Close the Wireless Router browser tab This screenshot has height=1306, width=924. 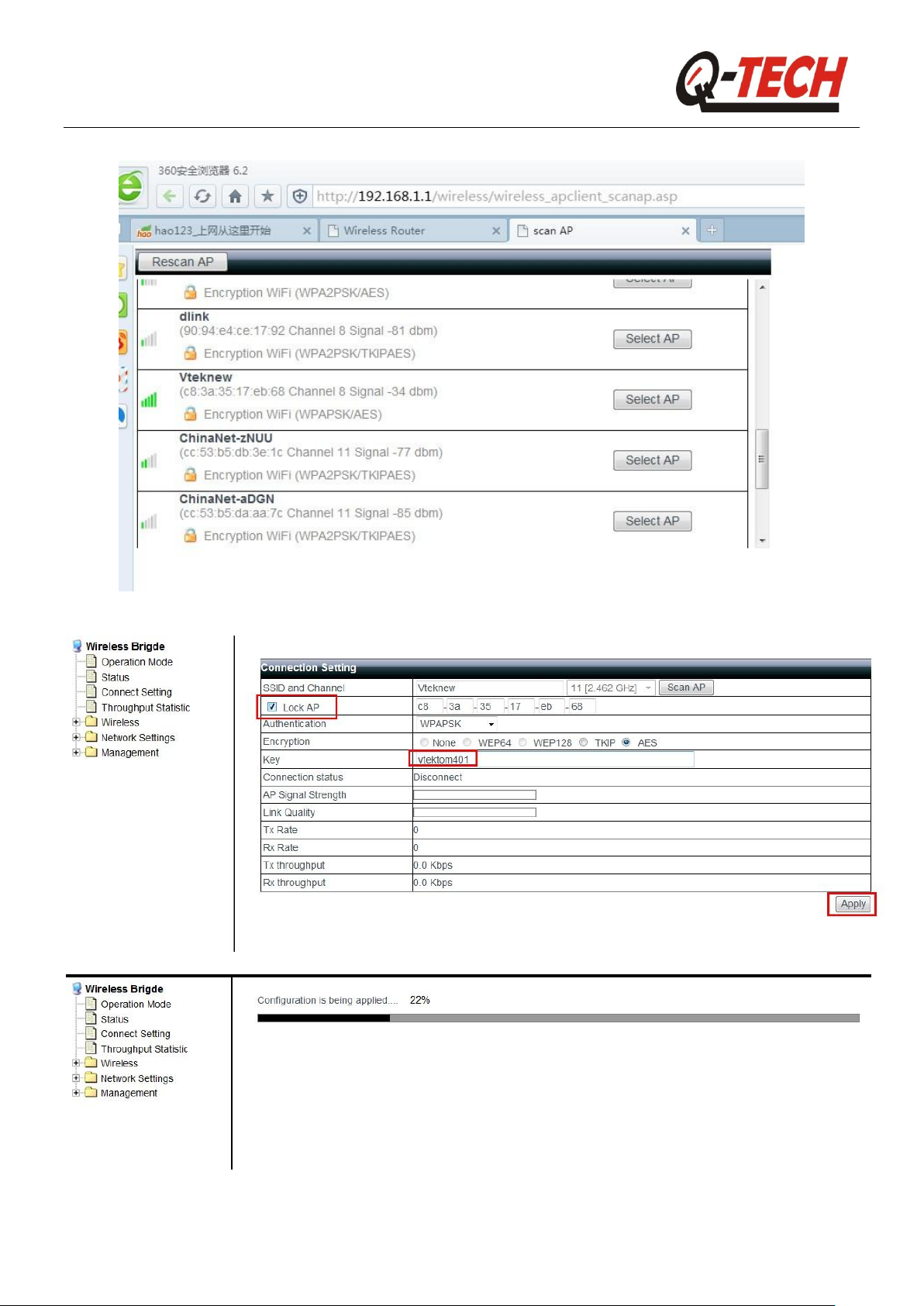coord(496,231)
